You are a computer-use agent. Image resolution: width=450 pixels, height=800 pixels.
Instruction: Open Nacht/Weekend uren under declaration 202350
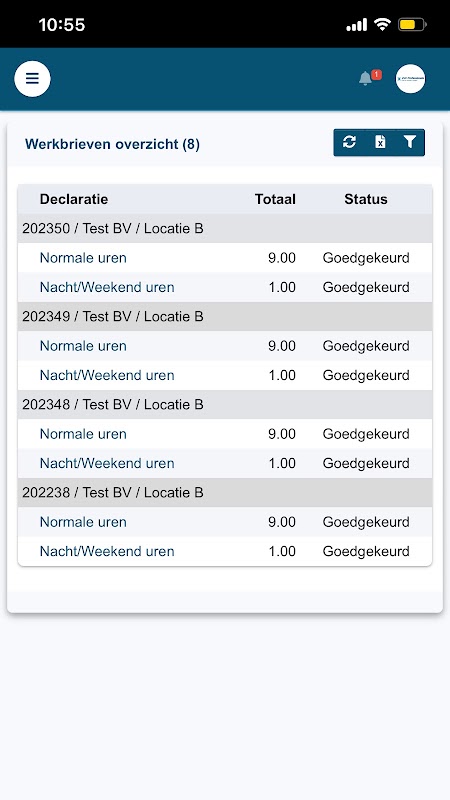(x=107, y=287)
